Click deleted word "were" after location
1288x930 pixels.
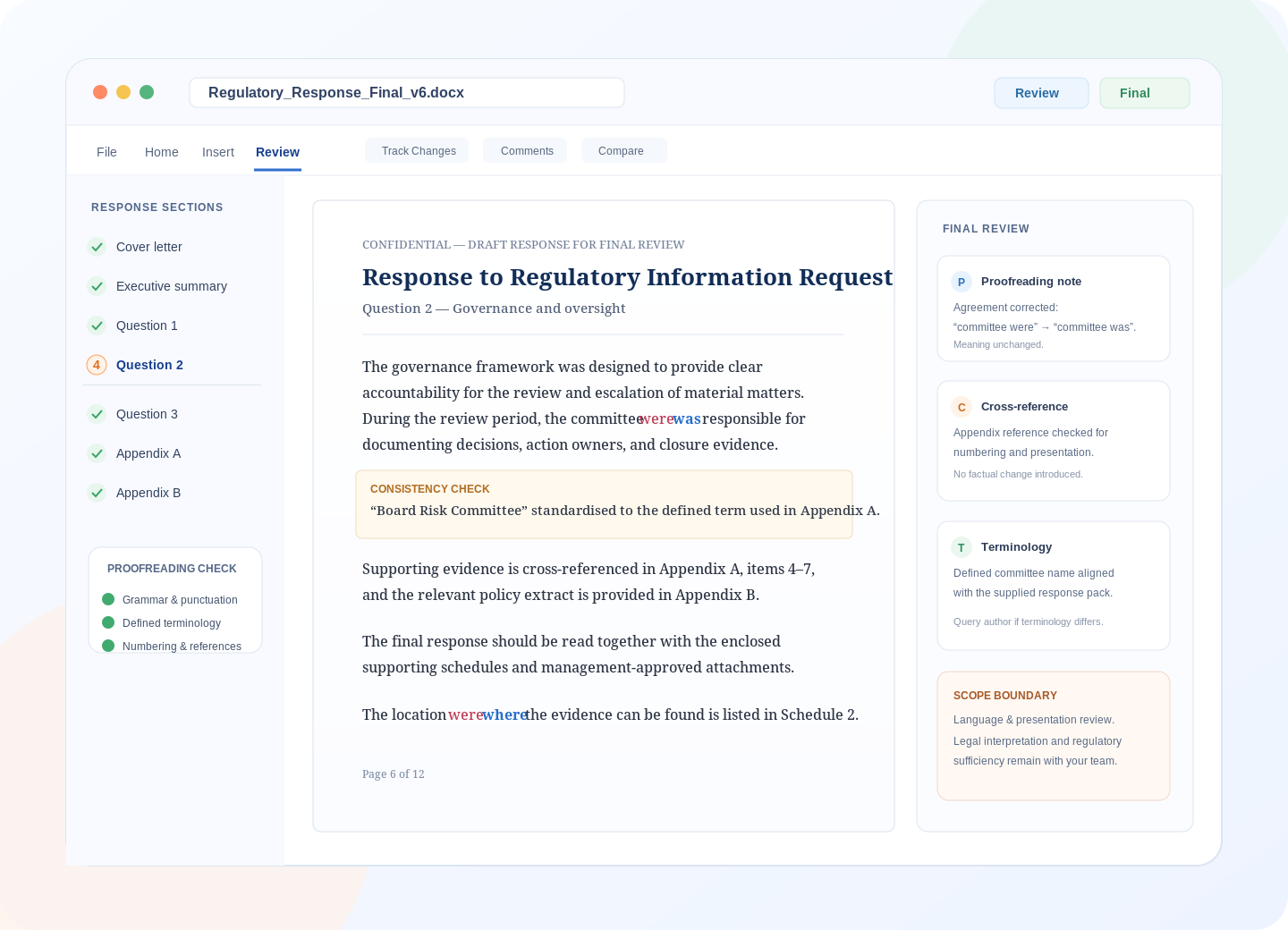(465, 714)
